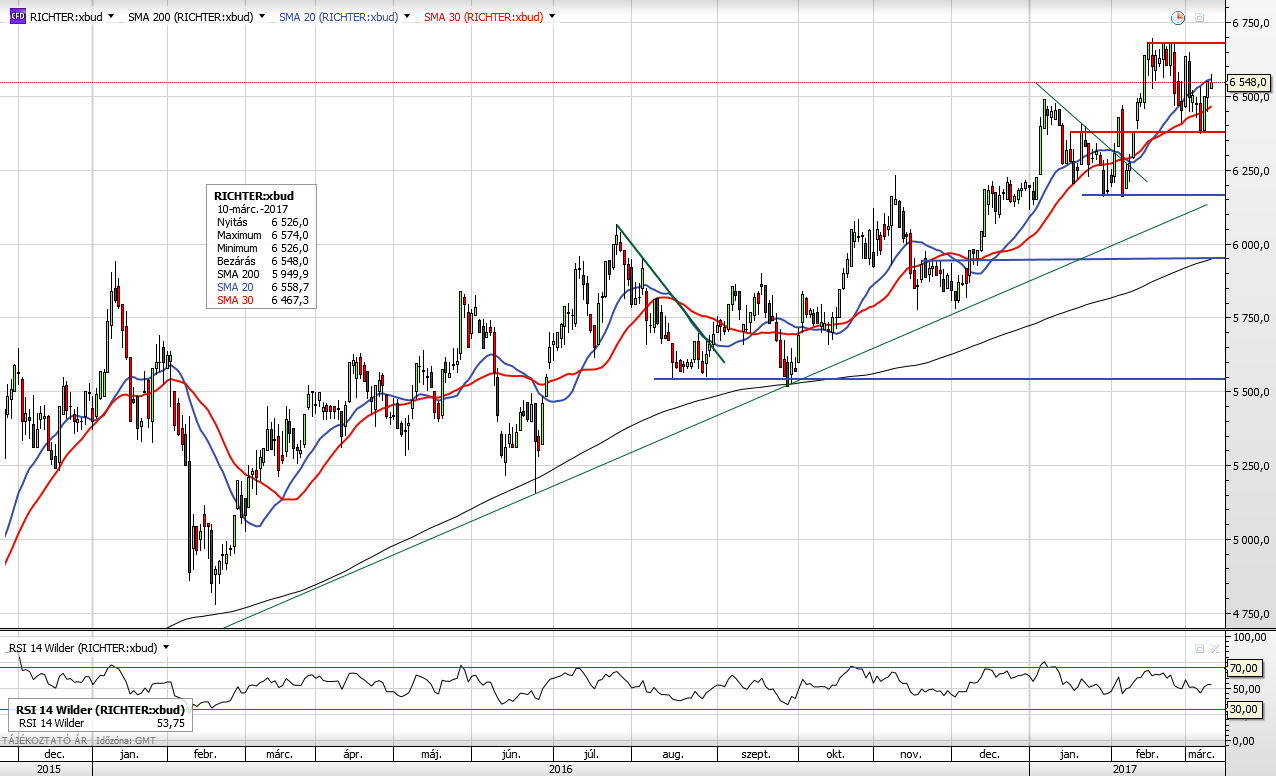This screenshot has width=1276, height=776.
Task: Click the 'Időzóna: GMT' status text
Action: pyautogui.click(x=125, y=740)
